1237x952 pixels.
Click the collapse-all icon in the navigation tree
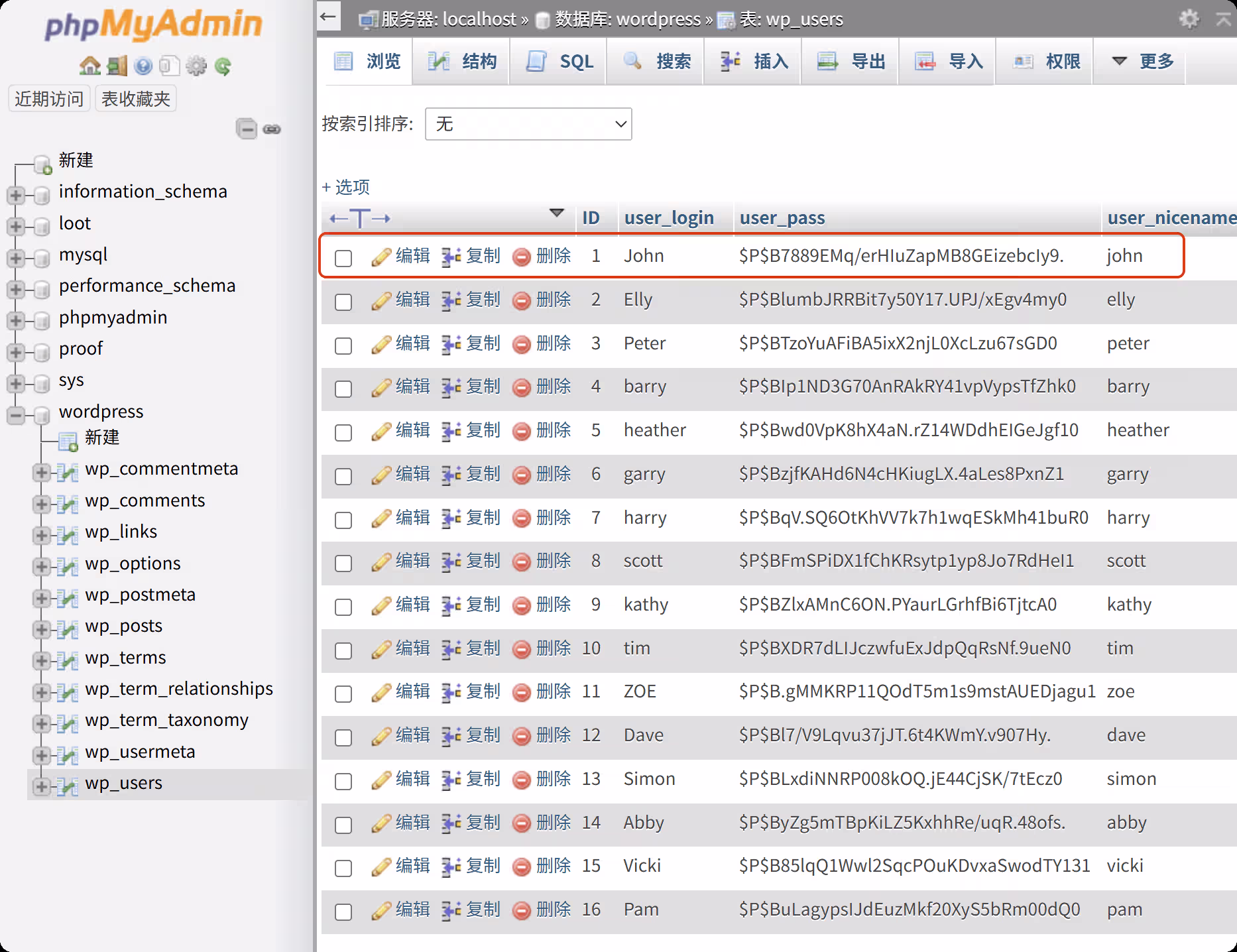[246, 129]
